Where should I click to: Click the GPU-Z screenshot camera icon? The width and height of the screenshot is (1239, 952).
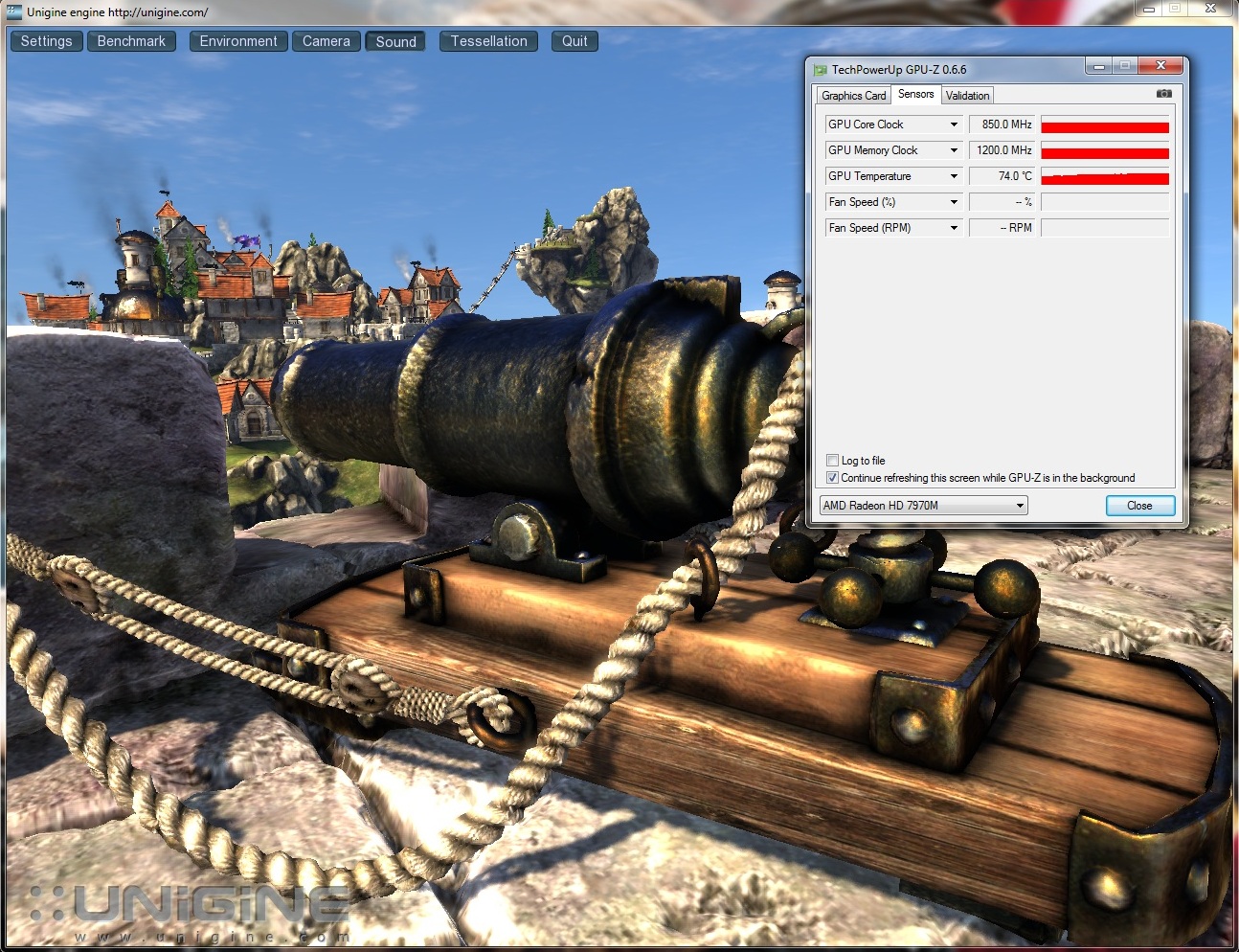(x=1163, y=94)
